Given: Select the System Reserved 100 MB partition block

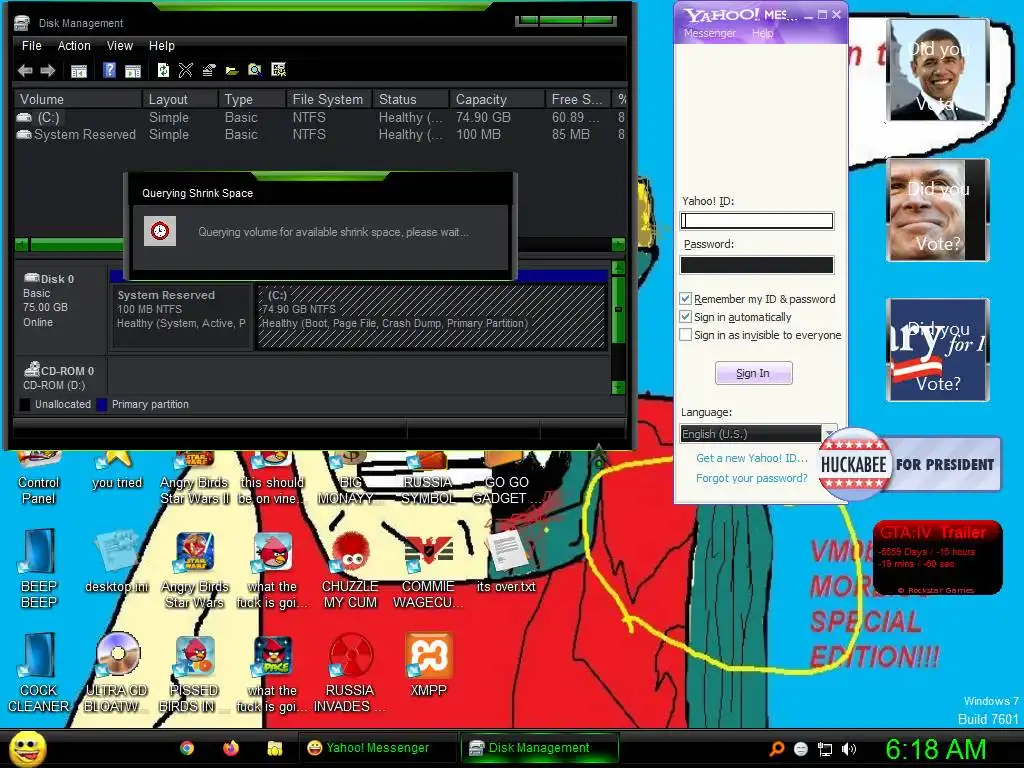Looking at the screenshot, I should click(x=182, y=316).
